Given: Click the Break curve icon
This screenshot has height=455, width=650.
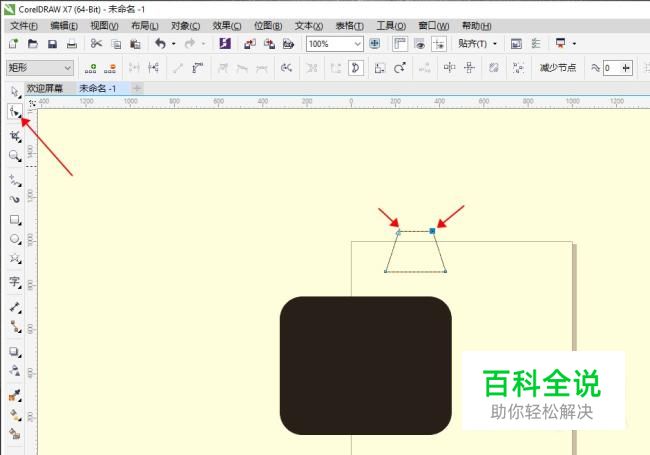Looking at the screenshot, I should [x=153, y=68].
